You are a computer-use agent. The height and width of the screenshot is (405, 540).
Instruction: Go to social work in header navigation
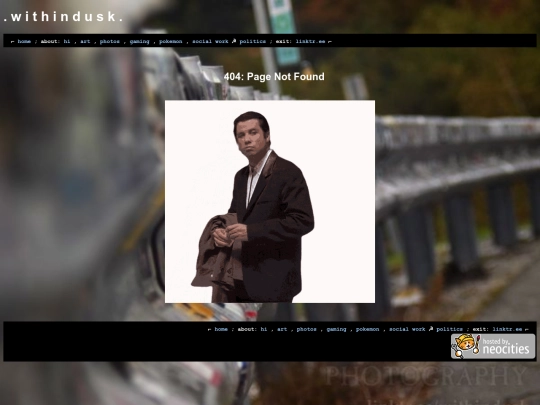point(210,41)
